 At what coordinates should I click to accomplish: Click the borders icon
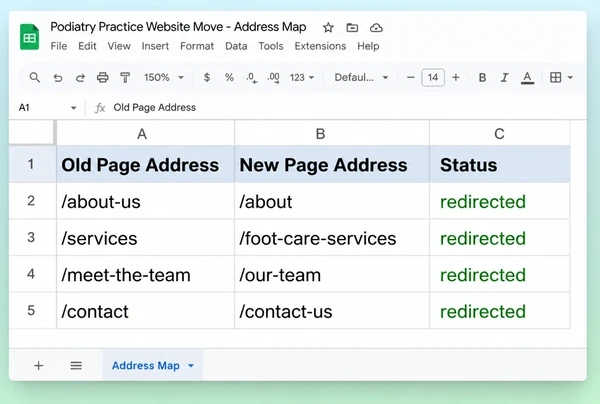556,78
